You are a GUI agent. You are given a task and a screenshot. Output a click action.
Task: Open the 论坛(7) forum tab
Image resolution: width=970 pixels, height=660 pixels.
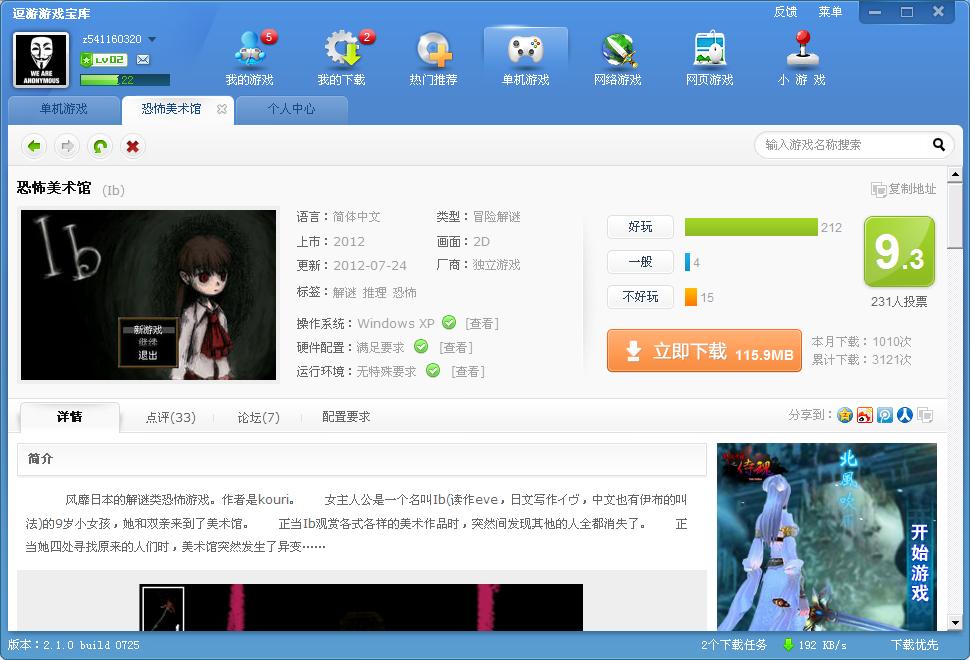click(x=259, y=418)
